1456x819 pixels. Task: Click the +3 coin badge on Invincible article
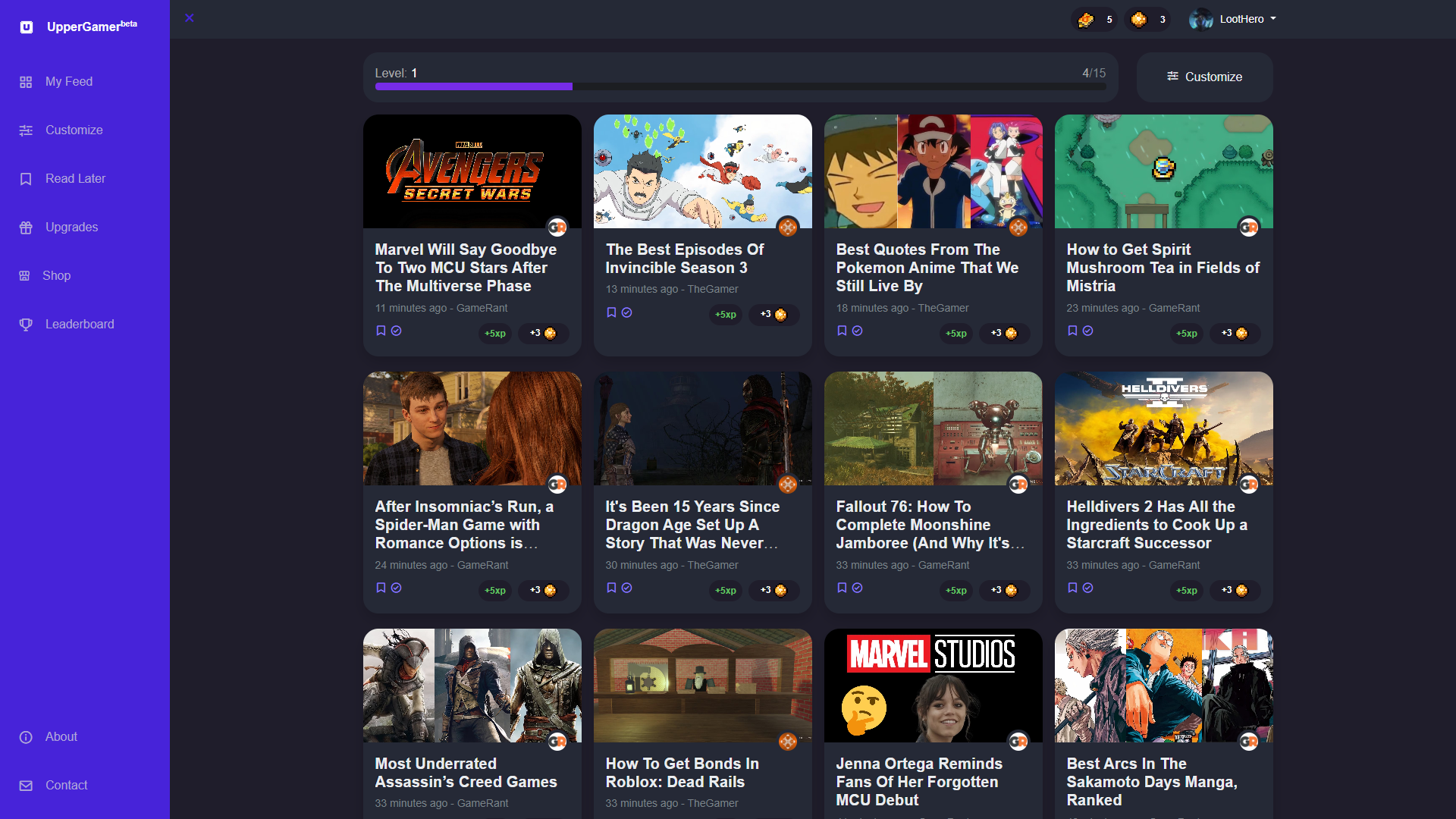click(x=774, y=315)
